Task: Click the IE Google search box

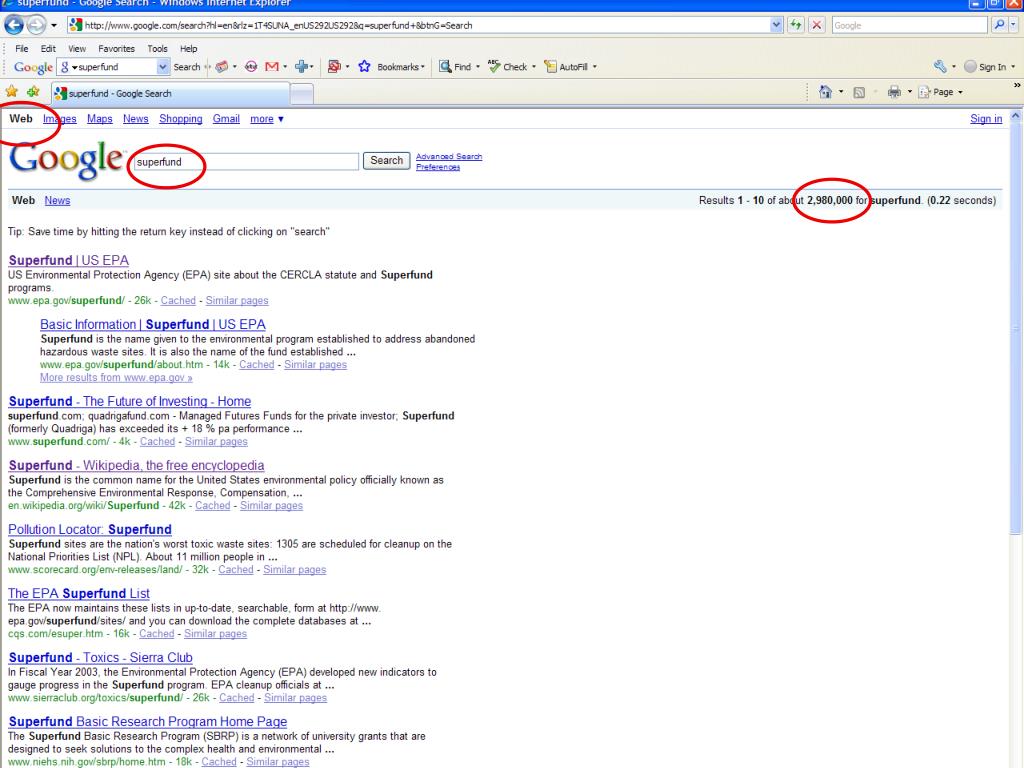Action: pos(909,25)
